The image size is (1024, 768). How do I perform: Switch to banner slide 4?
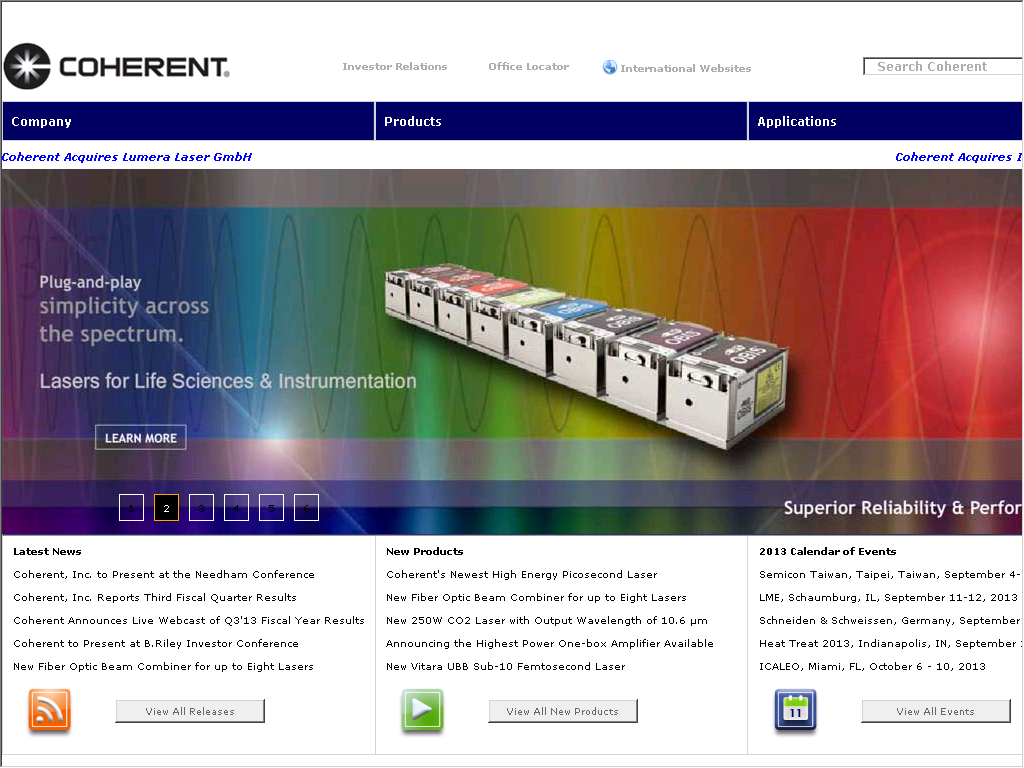[236, 508]
